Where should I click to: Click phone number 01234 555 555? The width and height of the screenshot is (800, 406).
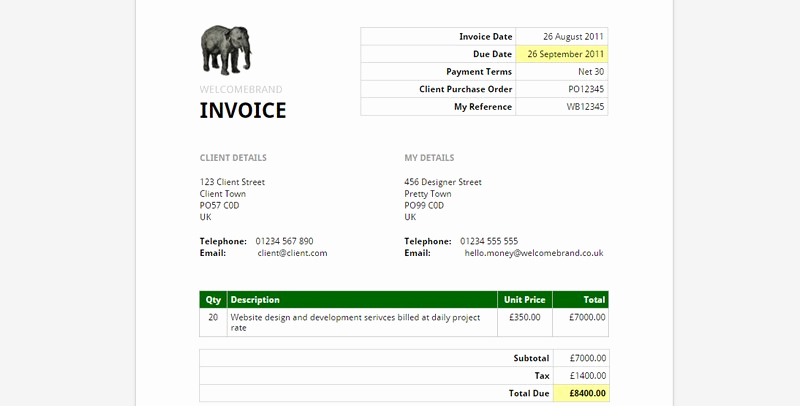(x=489, y=241)
